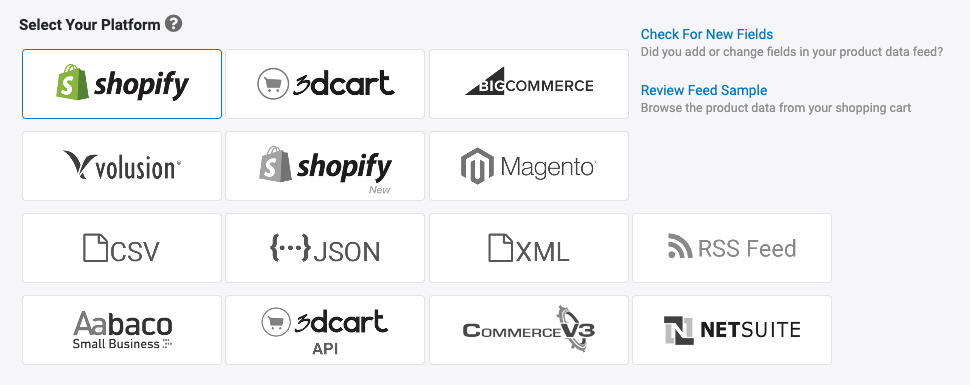Open the Review Feed Sample link
The image size is (970, 385).
tap(704, 90)
